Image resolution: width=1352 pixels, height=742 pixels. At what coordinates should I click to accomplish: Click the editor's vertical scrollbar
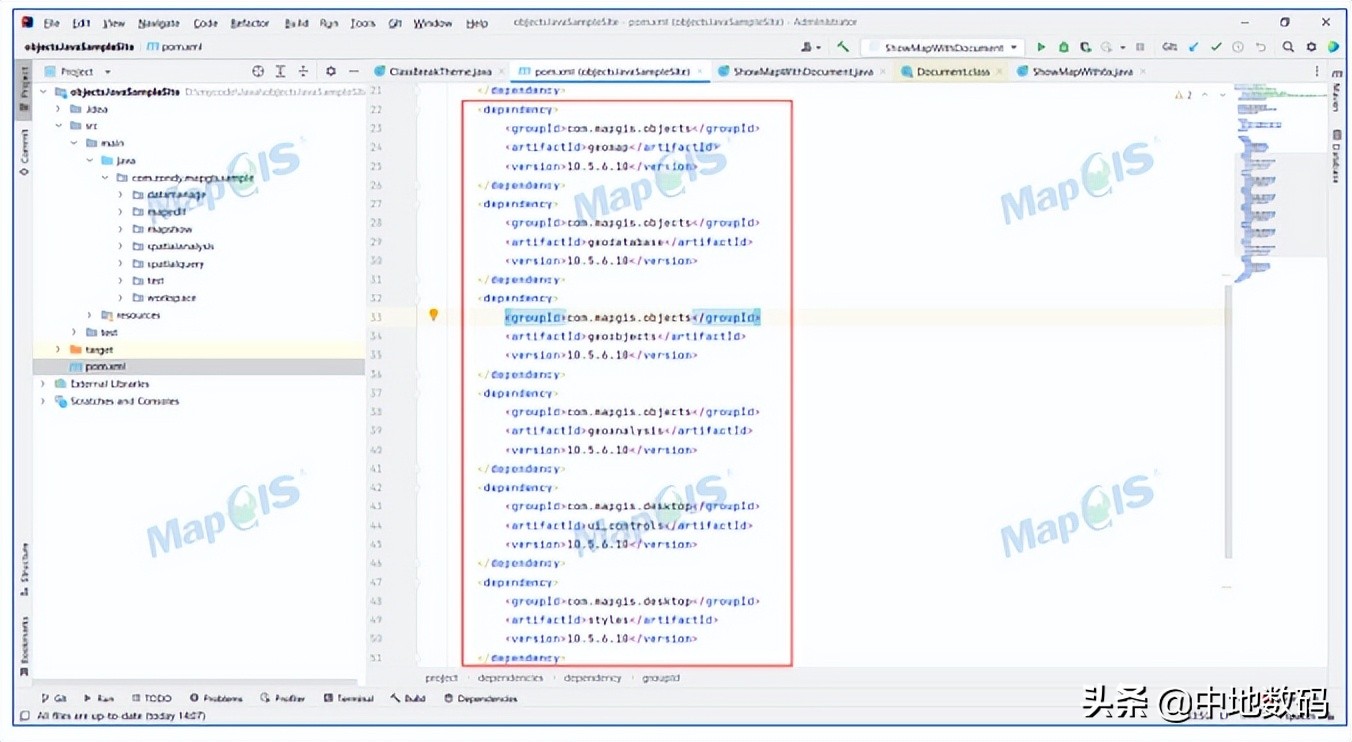click(x=1228, y=420)
